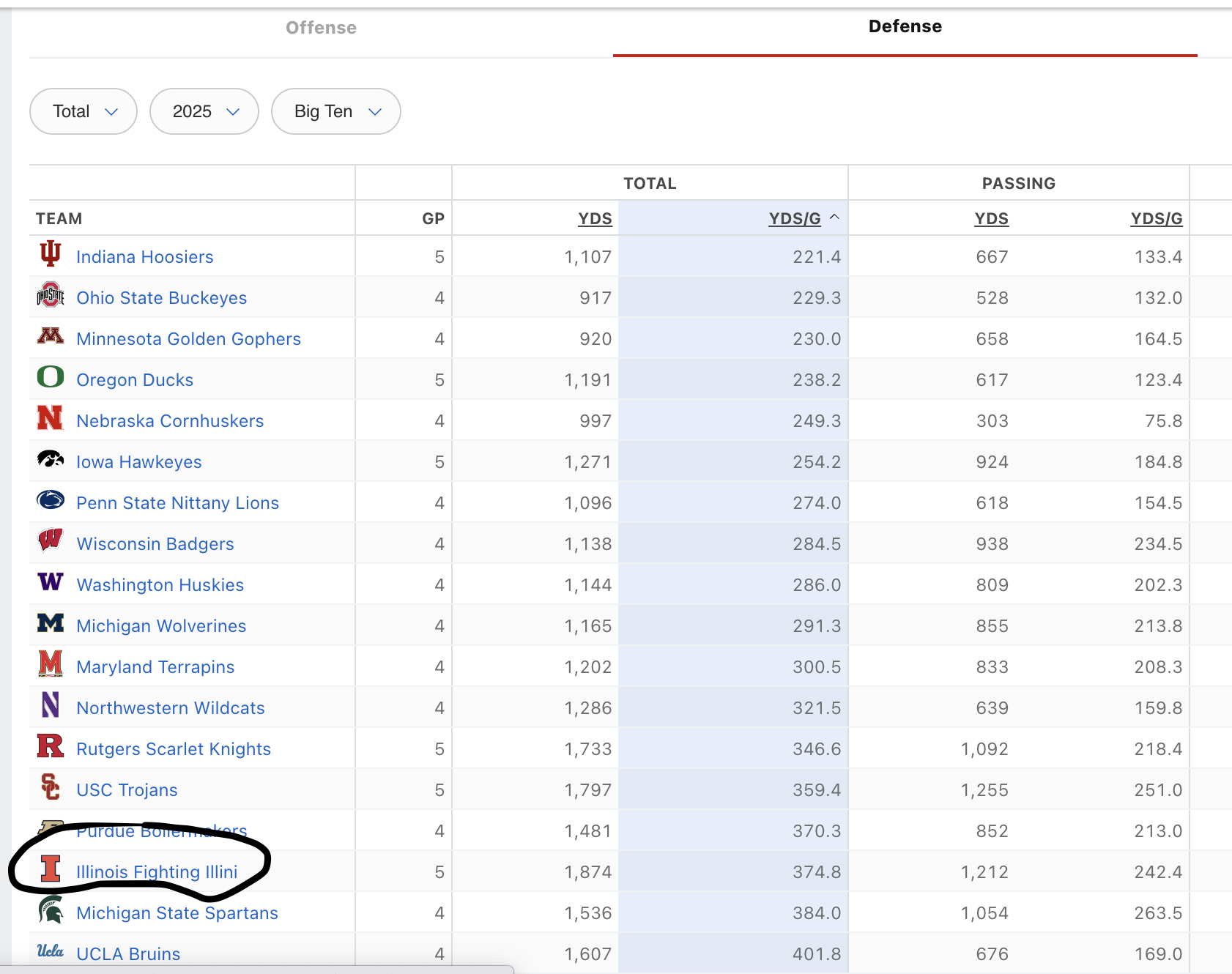Open Ohio State Buckeyes team link

tap(162, 298)
